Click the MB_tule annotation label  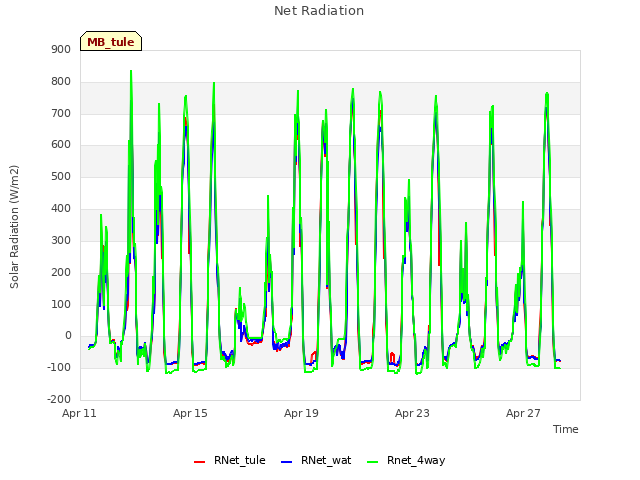(111, 41)
